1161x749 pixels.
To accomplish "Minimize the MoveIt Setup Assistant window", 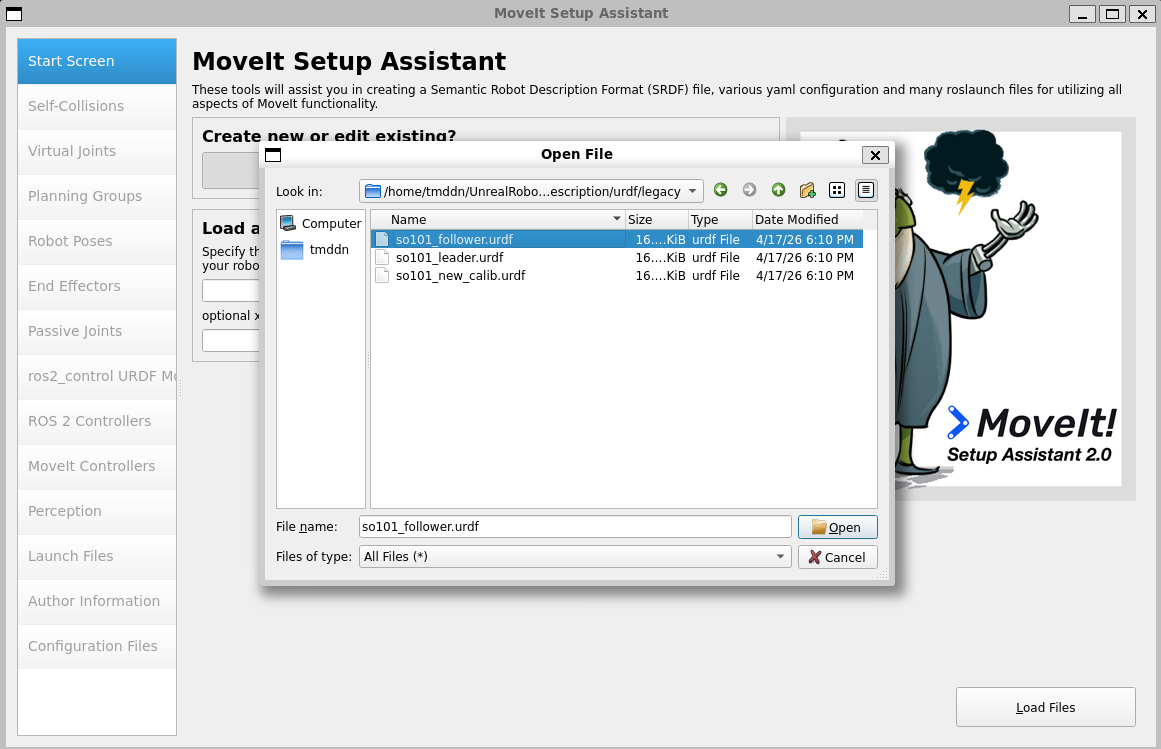I will click(x=1083, y=13).
